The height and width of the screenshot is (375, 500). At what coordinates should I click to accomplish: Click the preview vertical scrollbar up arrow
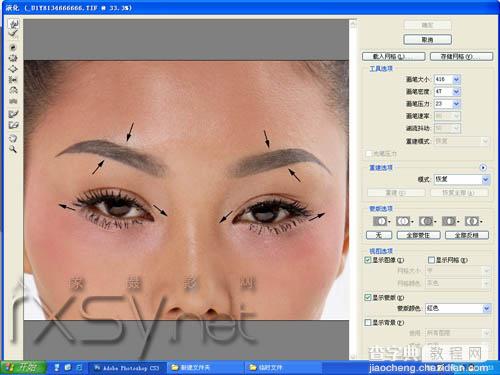[x=353, y=23]
